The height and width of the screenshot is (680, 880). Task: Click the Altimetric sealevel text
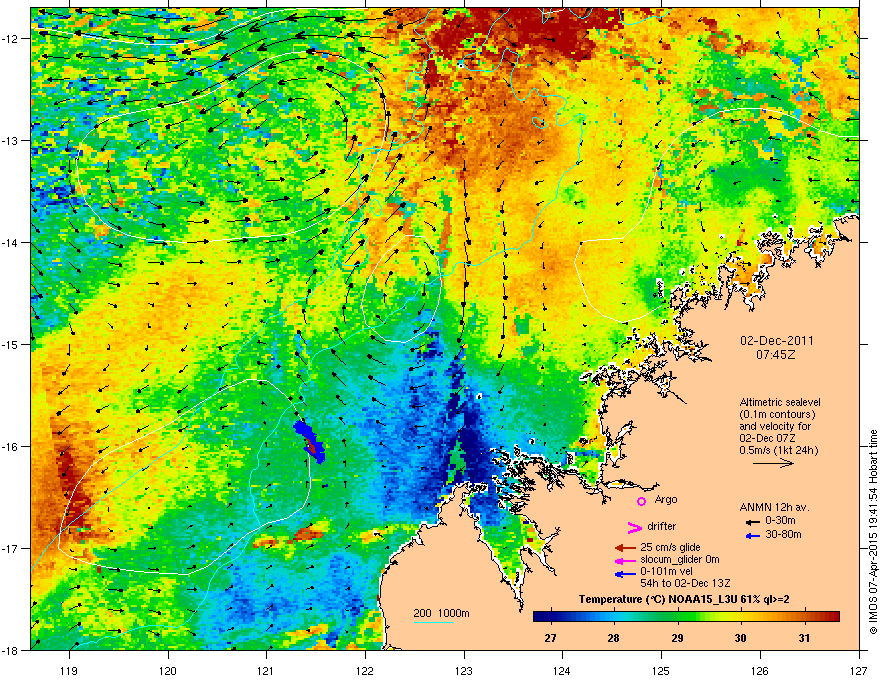780,402
